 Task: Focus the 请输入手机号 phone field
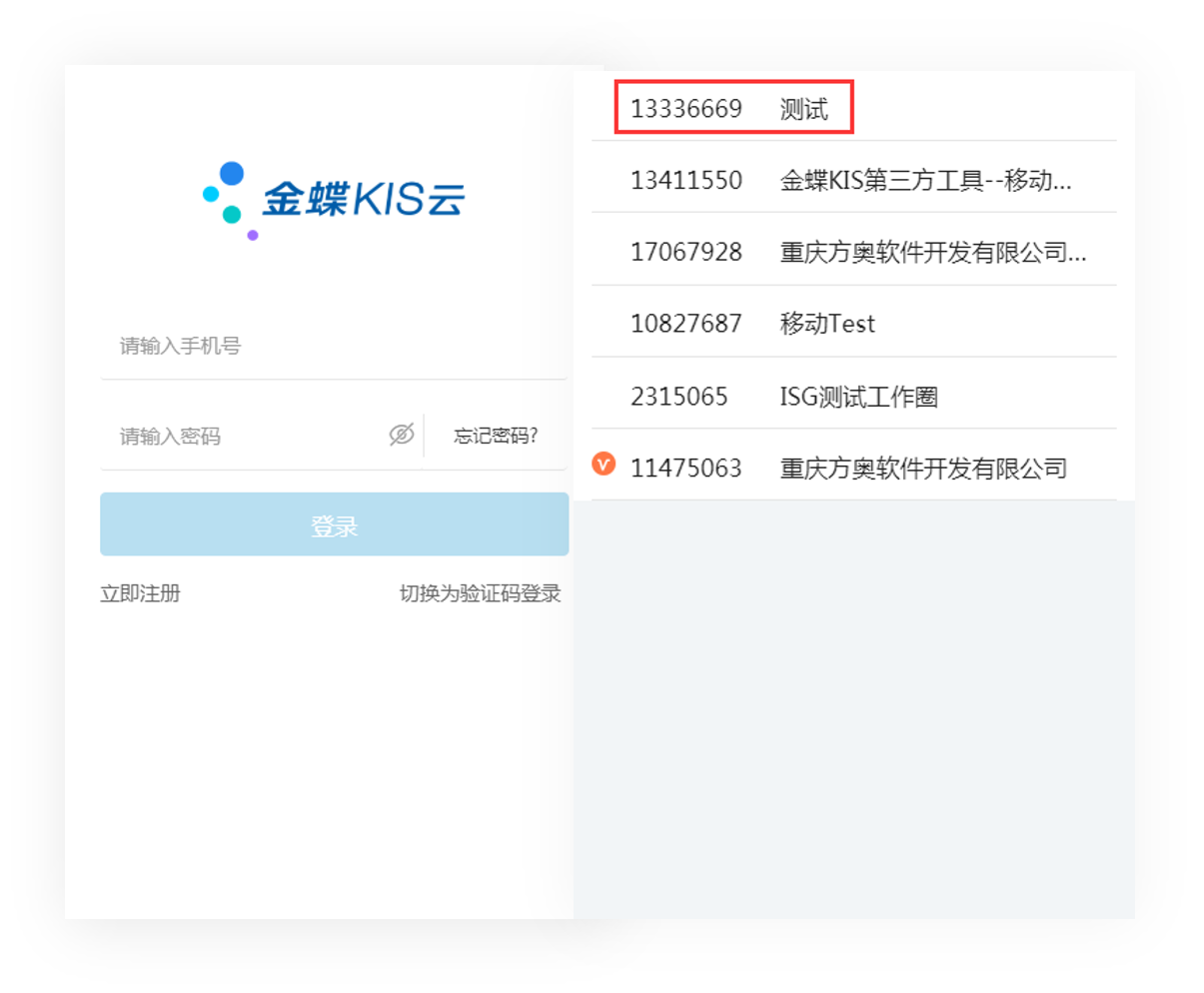tap(334, 346)
